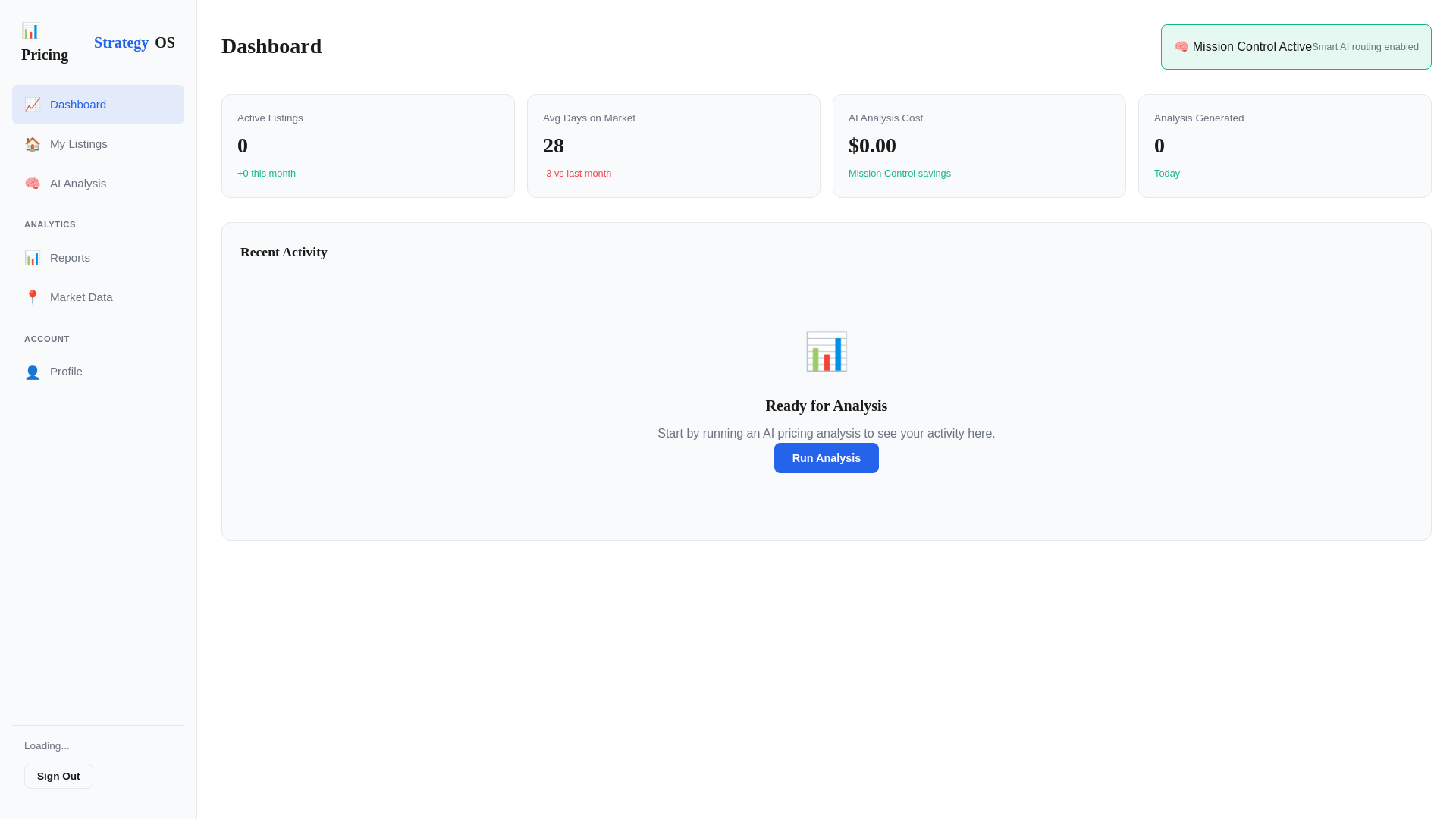Click the Profile person icon
Image resolution: width=1456 pixels, height=819 pixels.
(x=32, y=372)
